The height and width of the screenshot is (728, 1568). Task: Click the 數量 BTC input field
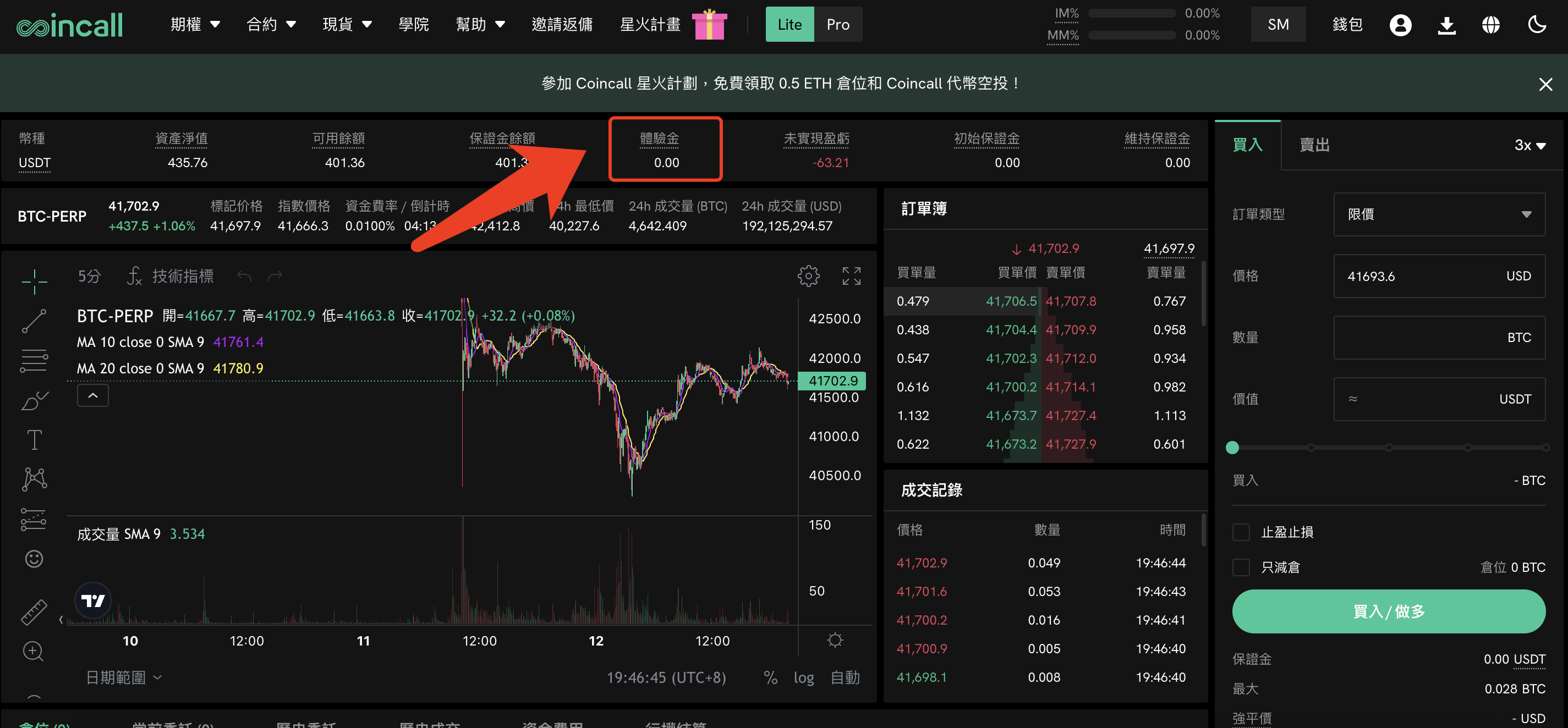(1439, 338)
